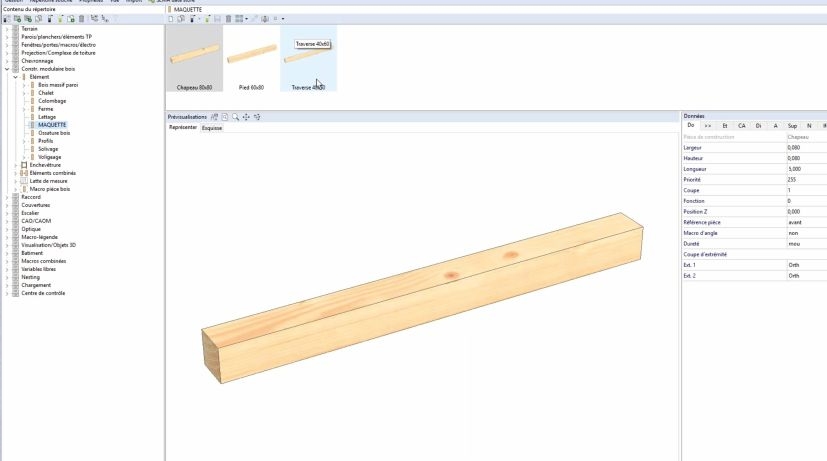Click the new document icon above thumbnails

(x=171, y=18)
